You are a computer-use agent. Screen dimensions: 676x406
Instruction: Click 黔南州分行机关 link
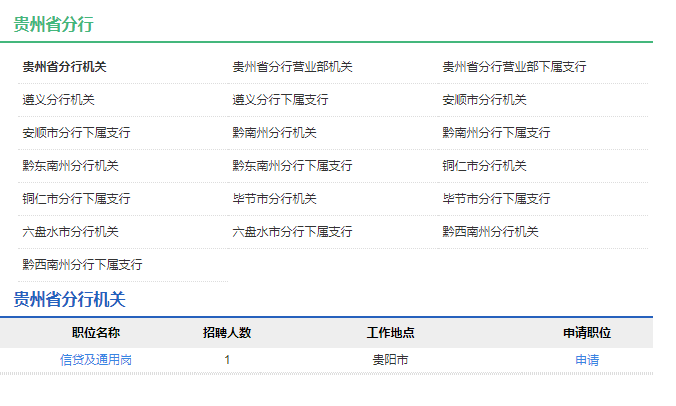pos(274,133)
